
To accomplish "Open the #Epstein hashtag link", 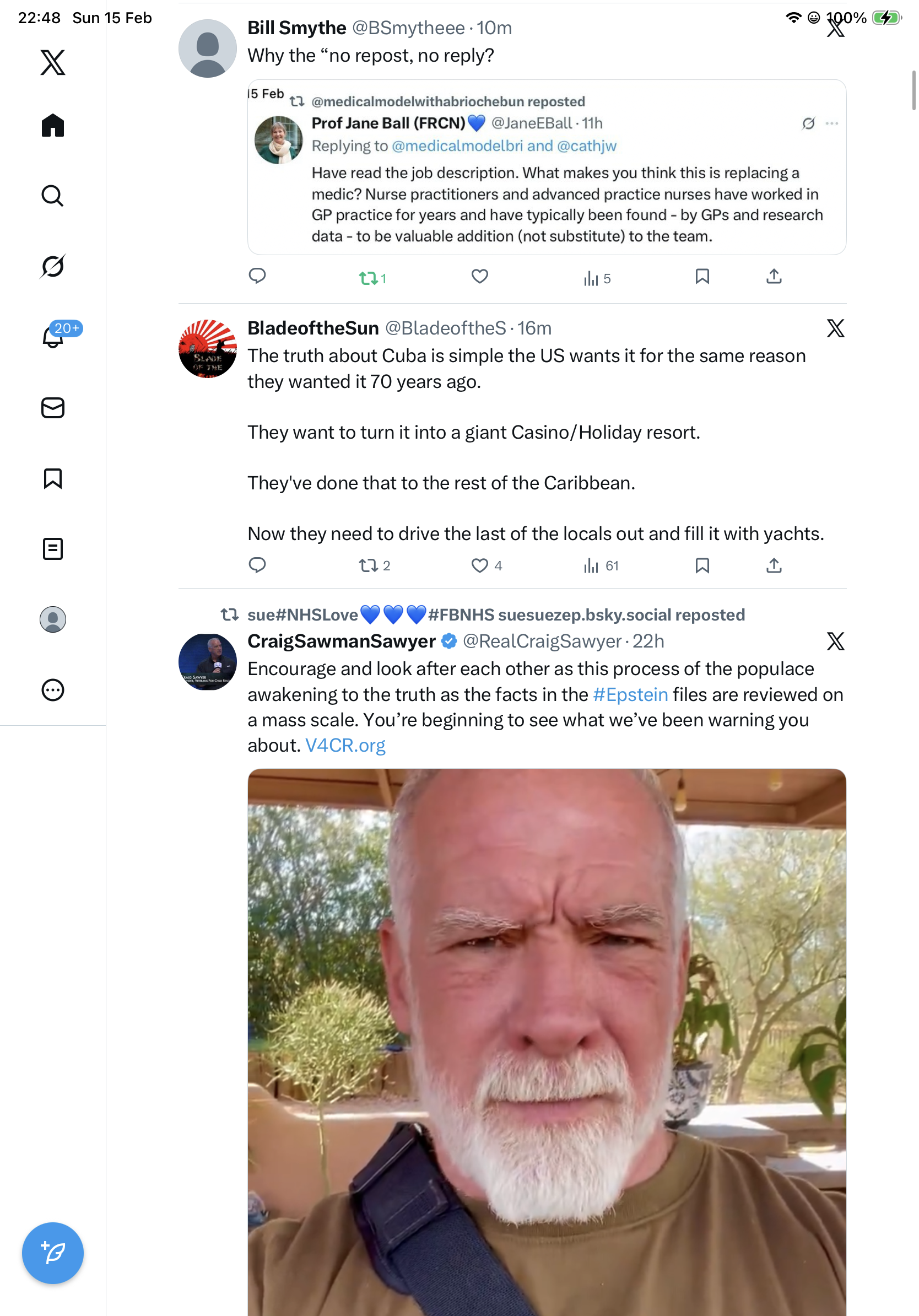I will coord(630,695).
